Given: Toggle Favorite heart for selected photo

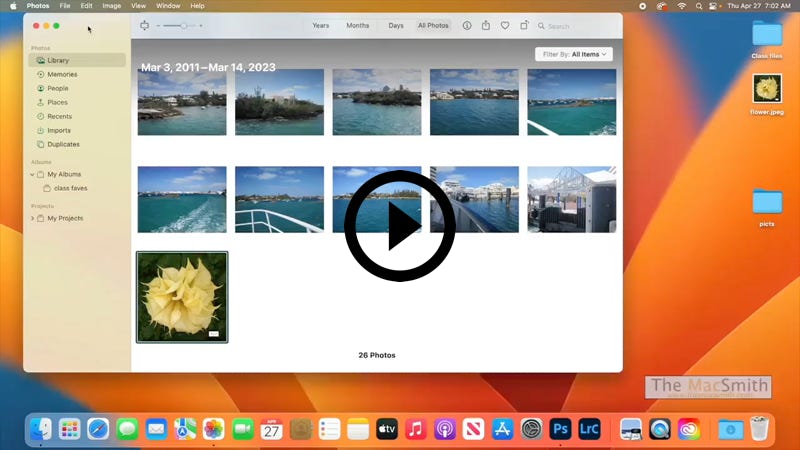Looking at the screenshot, I should [x=505, y=26].
